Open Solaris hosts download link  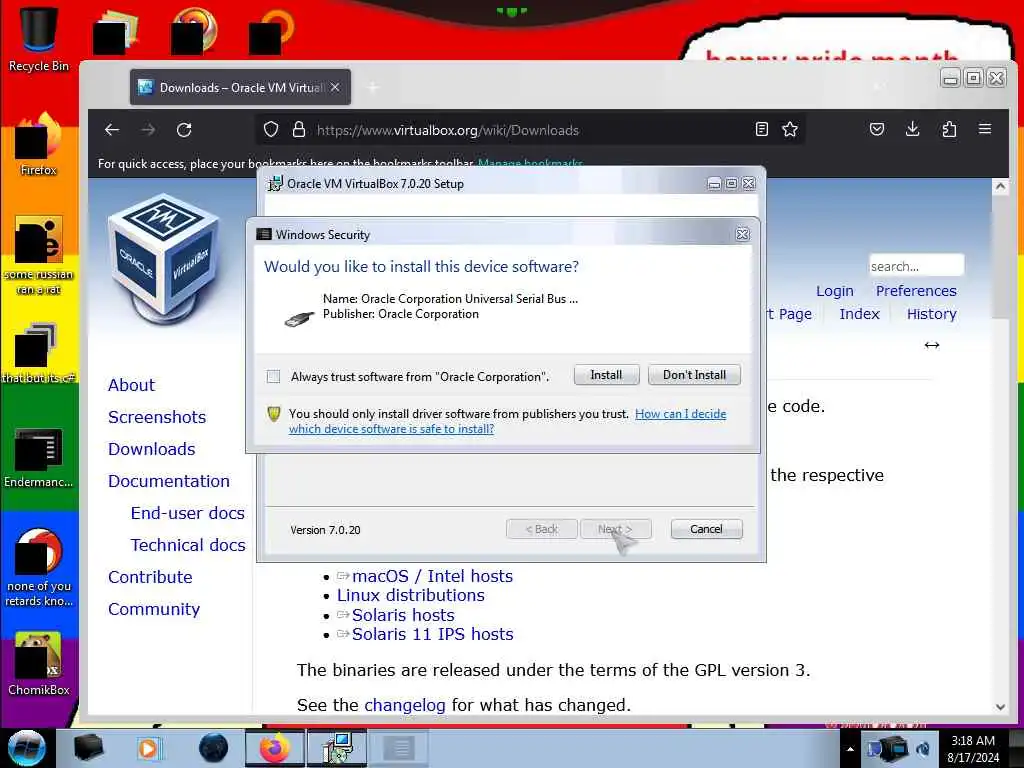pyautogui.click(x=403, y=615)
